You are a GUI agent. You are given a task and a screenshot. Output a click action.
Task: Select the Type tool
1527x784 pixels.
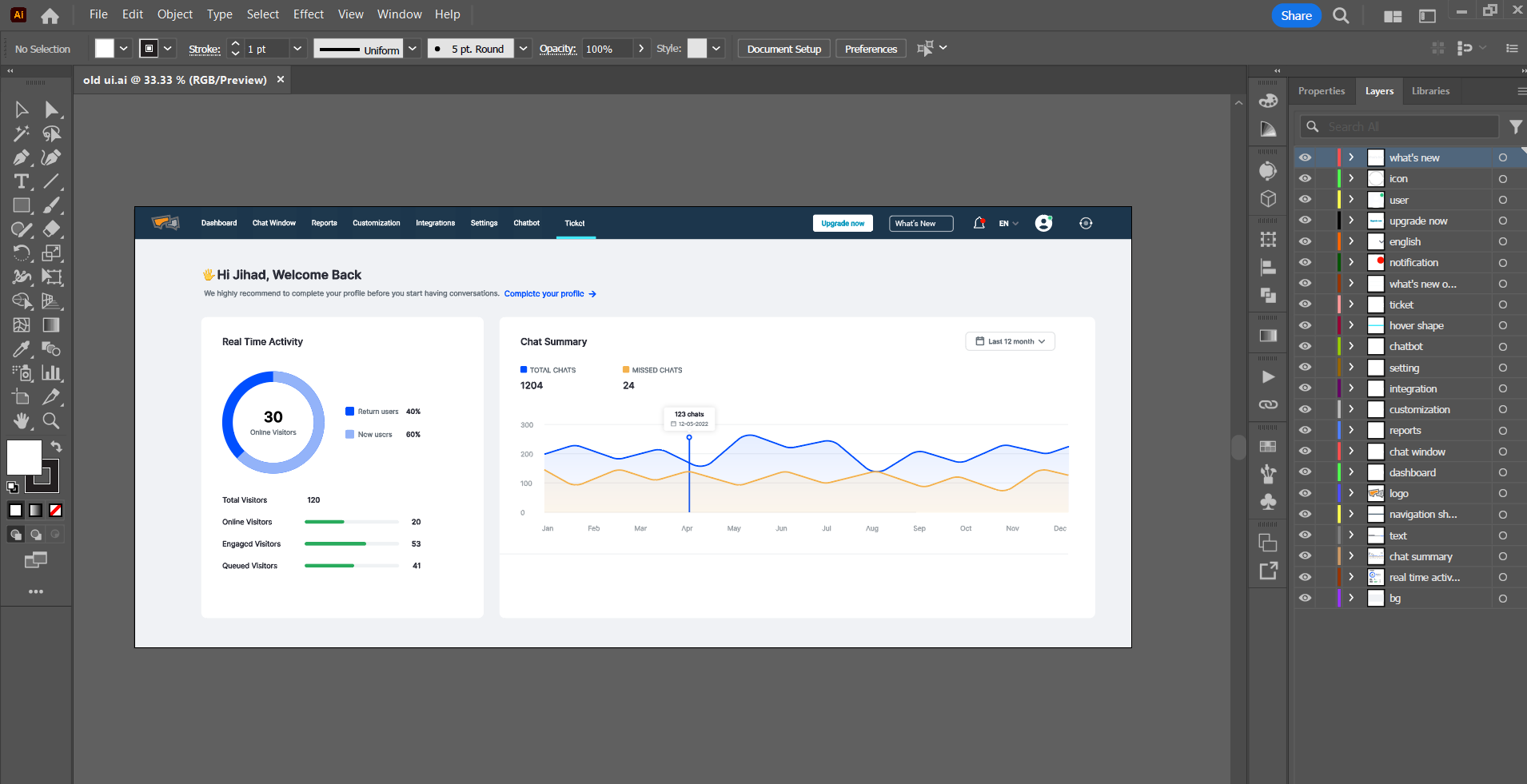22,181
